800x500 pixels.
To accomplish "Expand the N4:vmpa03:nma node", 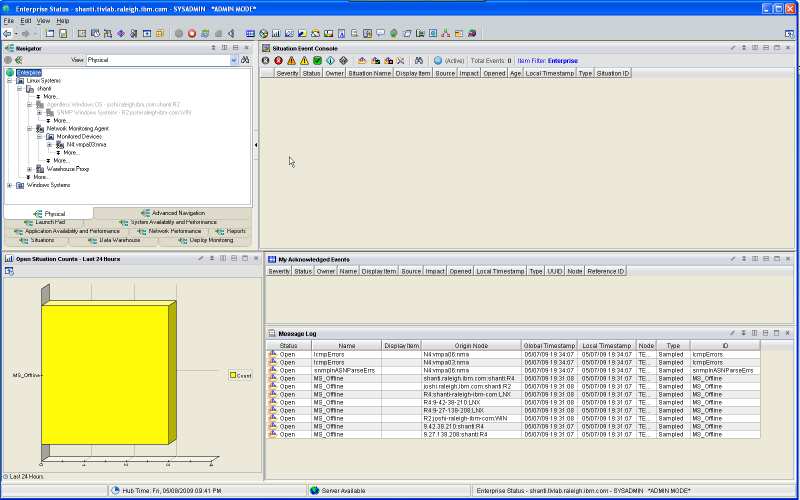I will [x=49, y=145].
